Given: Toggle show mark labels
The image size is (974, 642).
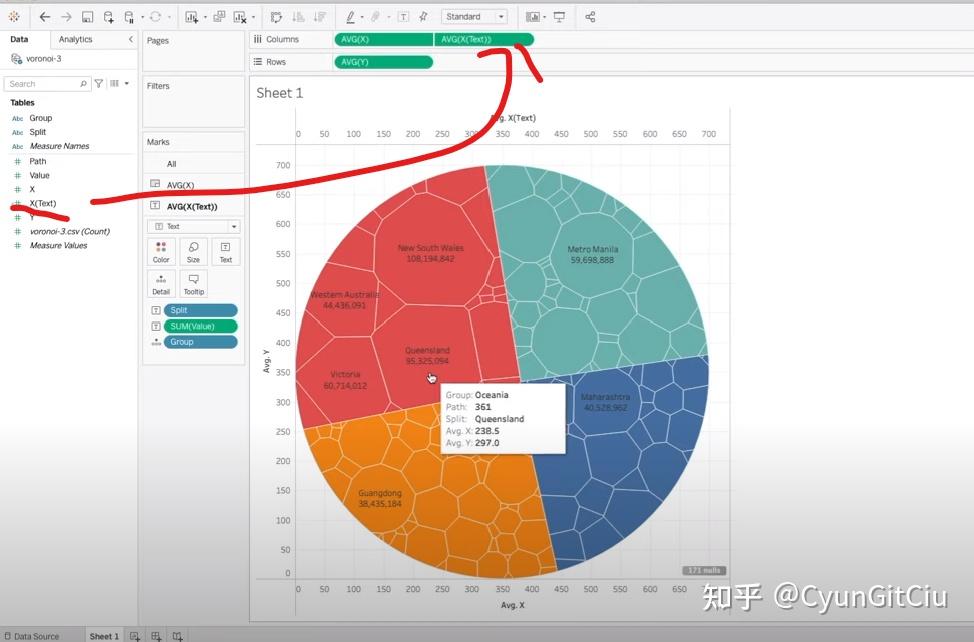Looking at the screenshot, I should coord(404,17).
